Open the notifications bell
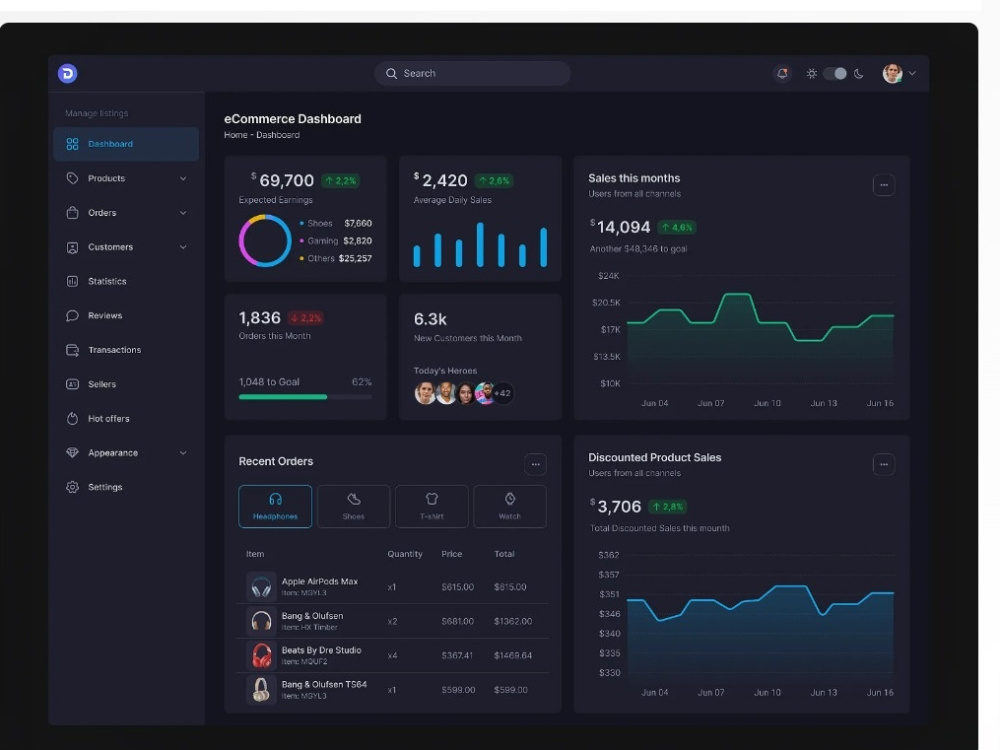Screen dimensions: 1000x750 pos(782,73)
